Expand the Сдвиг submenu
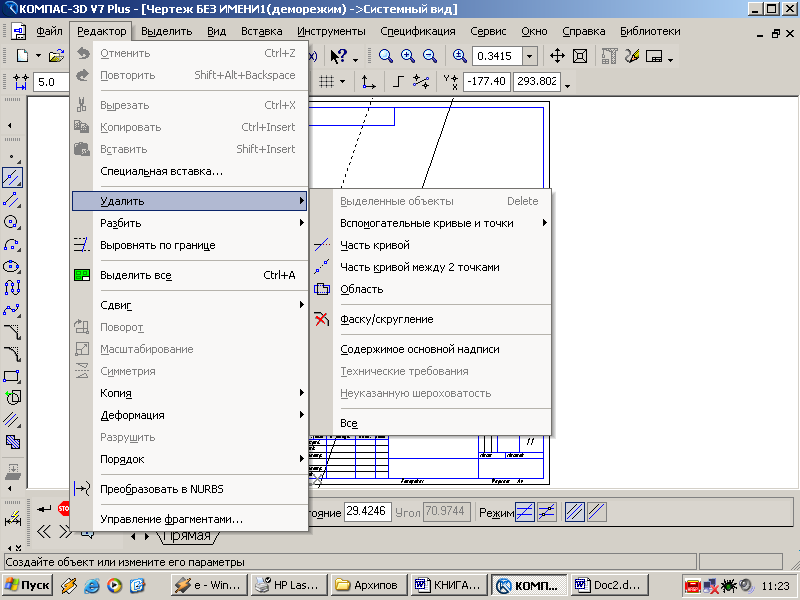 pos(189,305)
